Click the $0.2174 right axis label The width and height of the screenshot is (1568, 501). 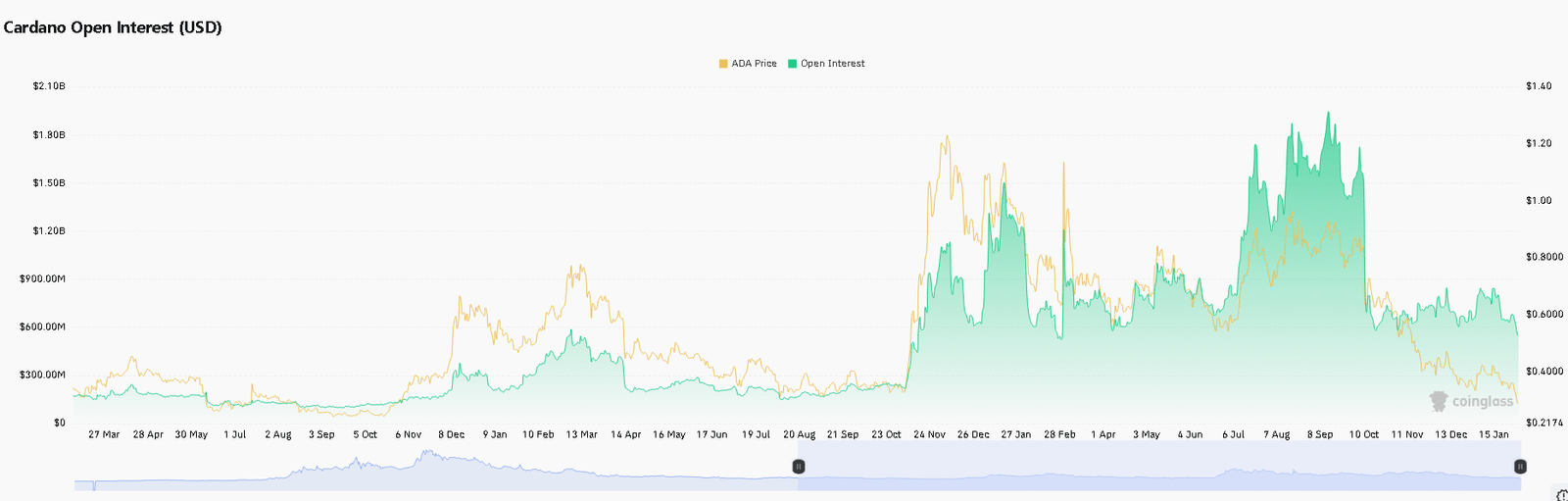click(x=1543, y=423)
